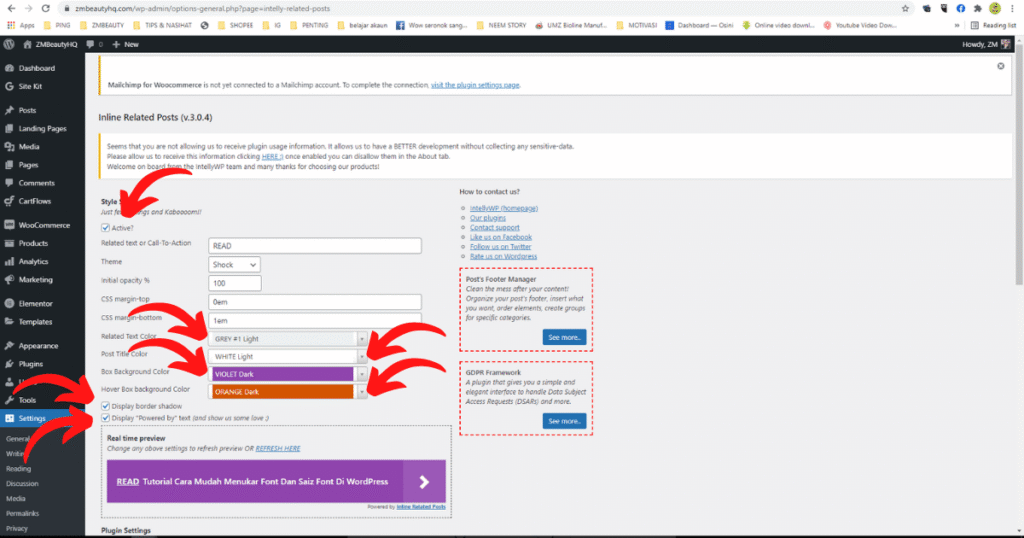This screenshot has height=538, width=1024.
Task: Click the Call-To-Action text field
Action: [x=315, y=245]
